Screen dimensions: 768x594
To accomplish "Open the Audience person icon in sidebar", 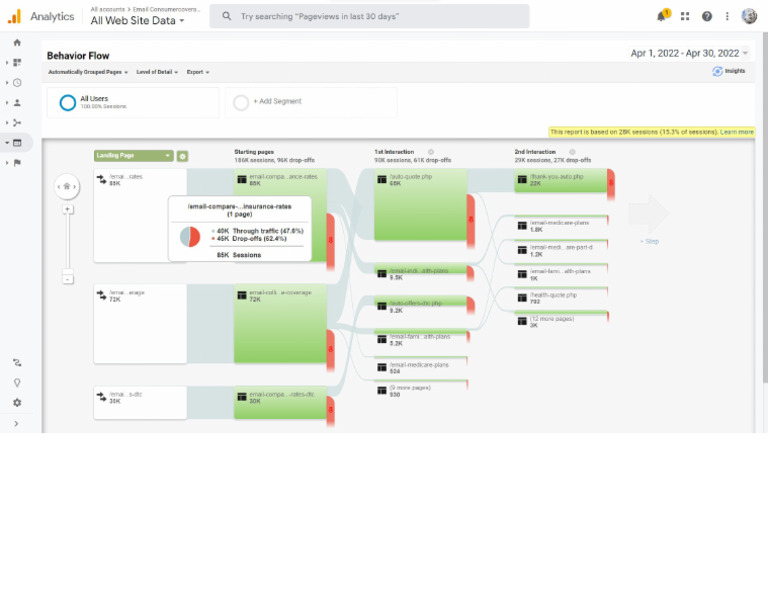I will coord(17,103).
